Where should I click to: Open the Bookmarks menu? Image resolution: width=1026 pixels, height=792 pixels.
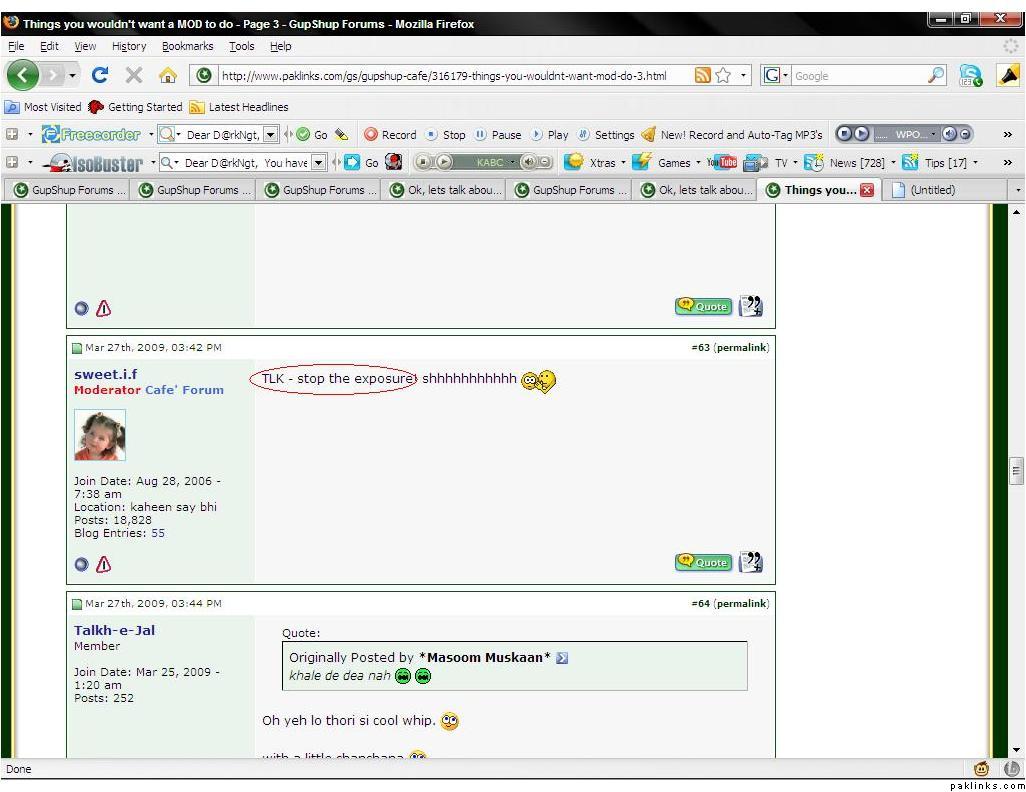coord(187,46)
